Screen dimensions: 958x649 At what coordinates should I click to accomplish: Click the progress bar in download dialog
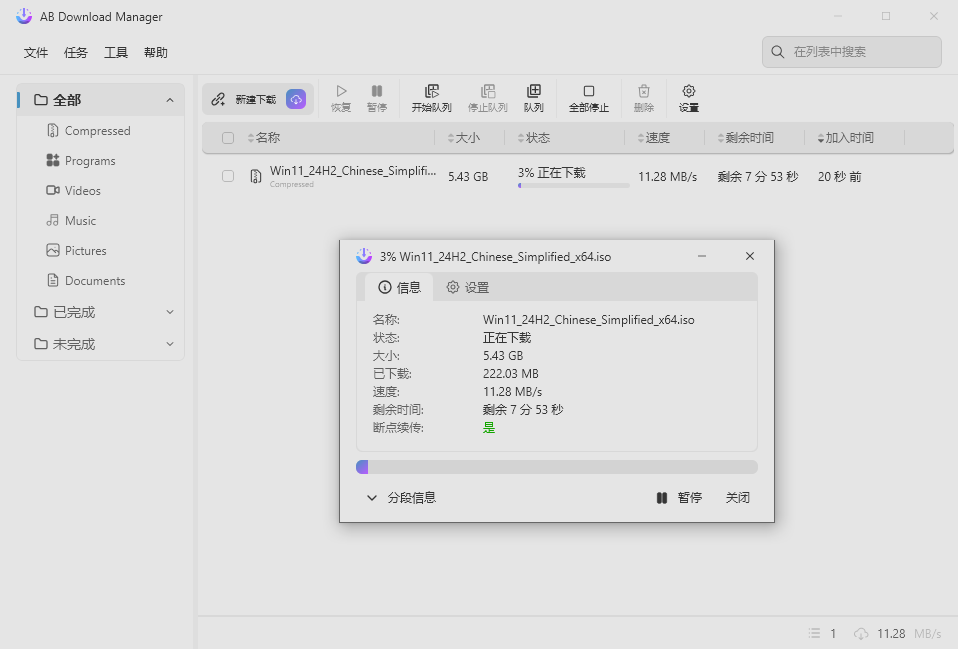pyautogui.click(x=557, y=468)
